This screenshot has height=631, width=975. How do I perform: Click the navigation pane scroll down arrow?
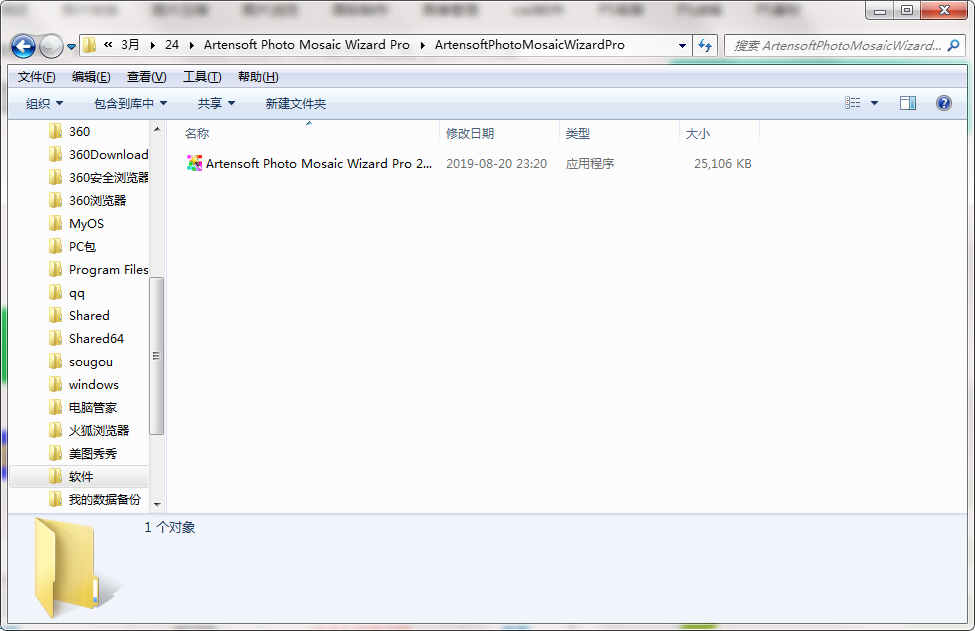coord(157,504)
